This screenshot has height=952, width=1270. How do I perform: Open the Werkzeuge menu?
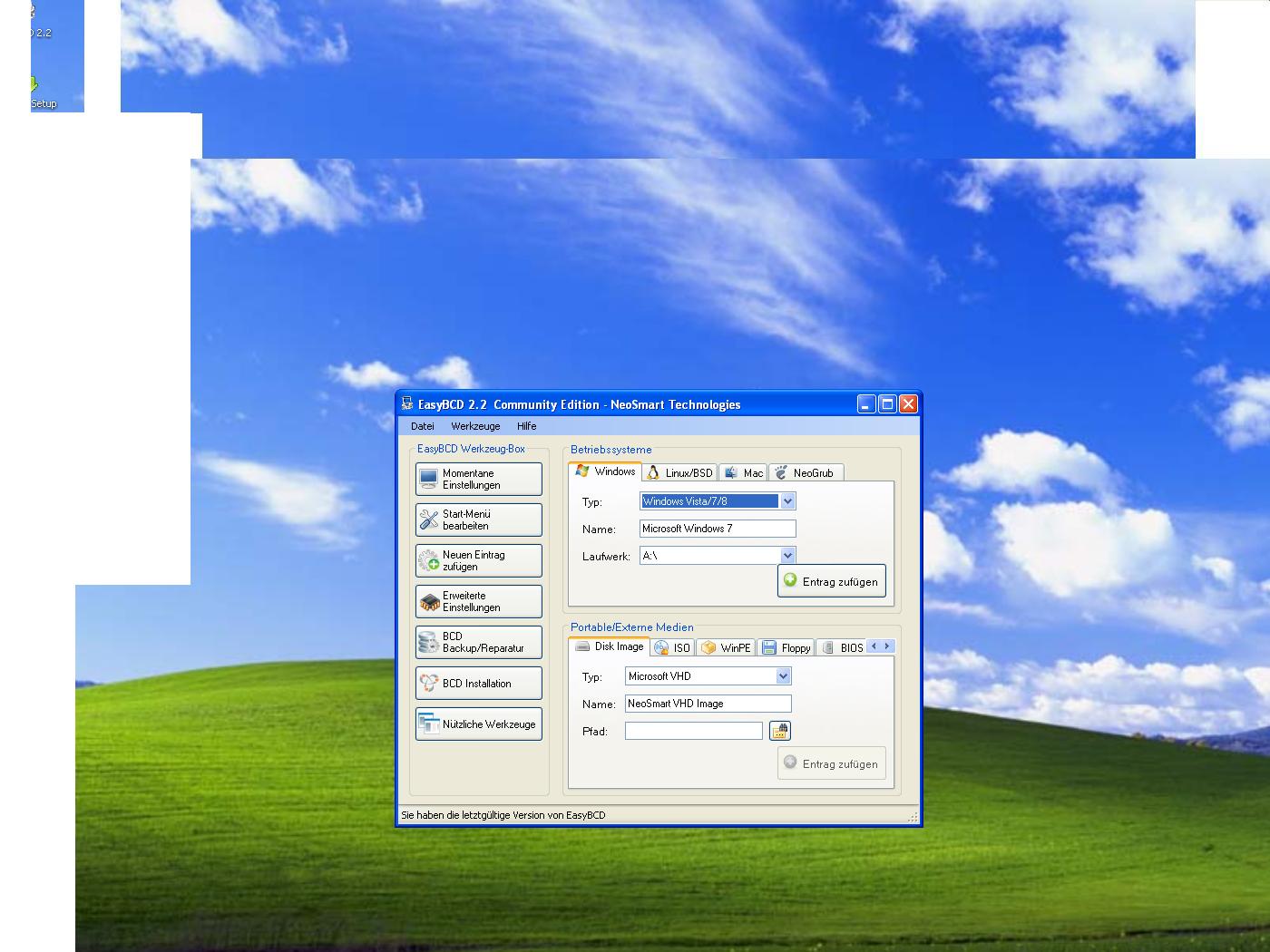tap(475, 426)
